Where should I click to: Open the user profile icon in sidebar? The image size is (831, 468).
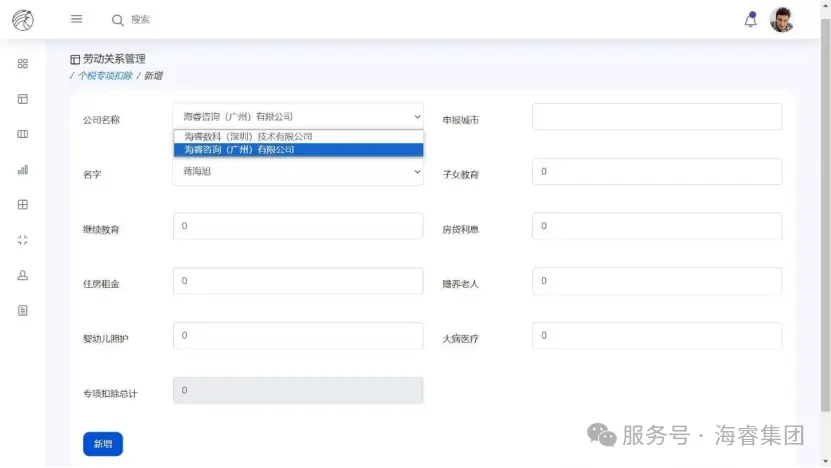23,275
